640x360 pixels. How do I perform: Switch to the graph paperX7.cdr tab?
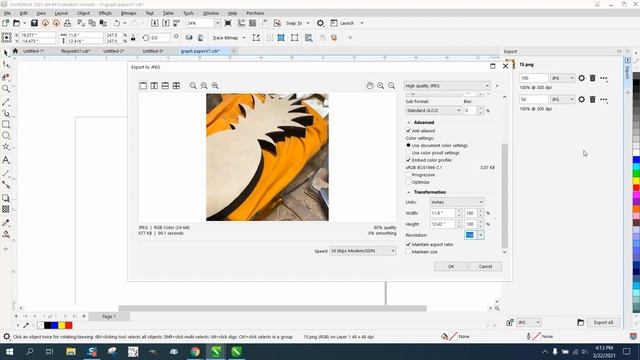click(200, 51)
